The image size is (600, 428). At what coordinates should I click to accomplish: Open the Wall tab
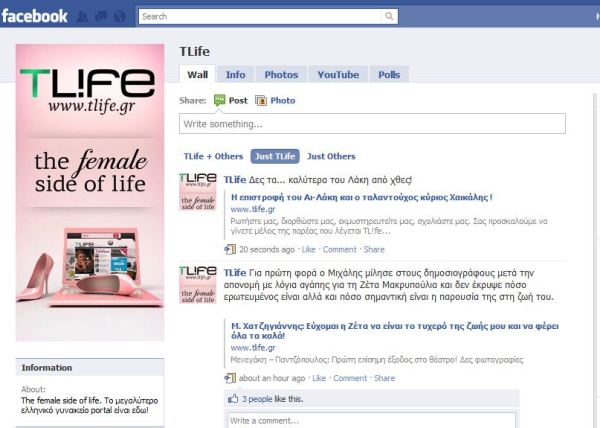(x=197, y=74)
